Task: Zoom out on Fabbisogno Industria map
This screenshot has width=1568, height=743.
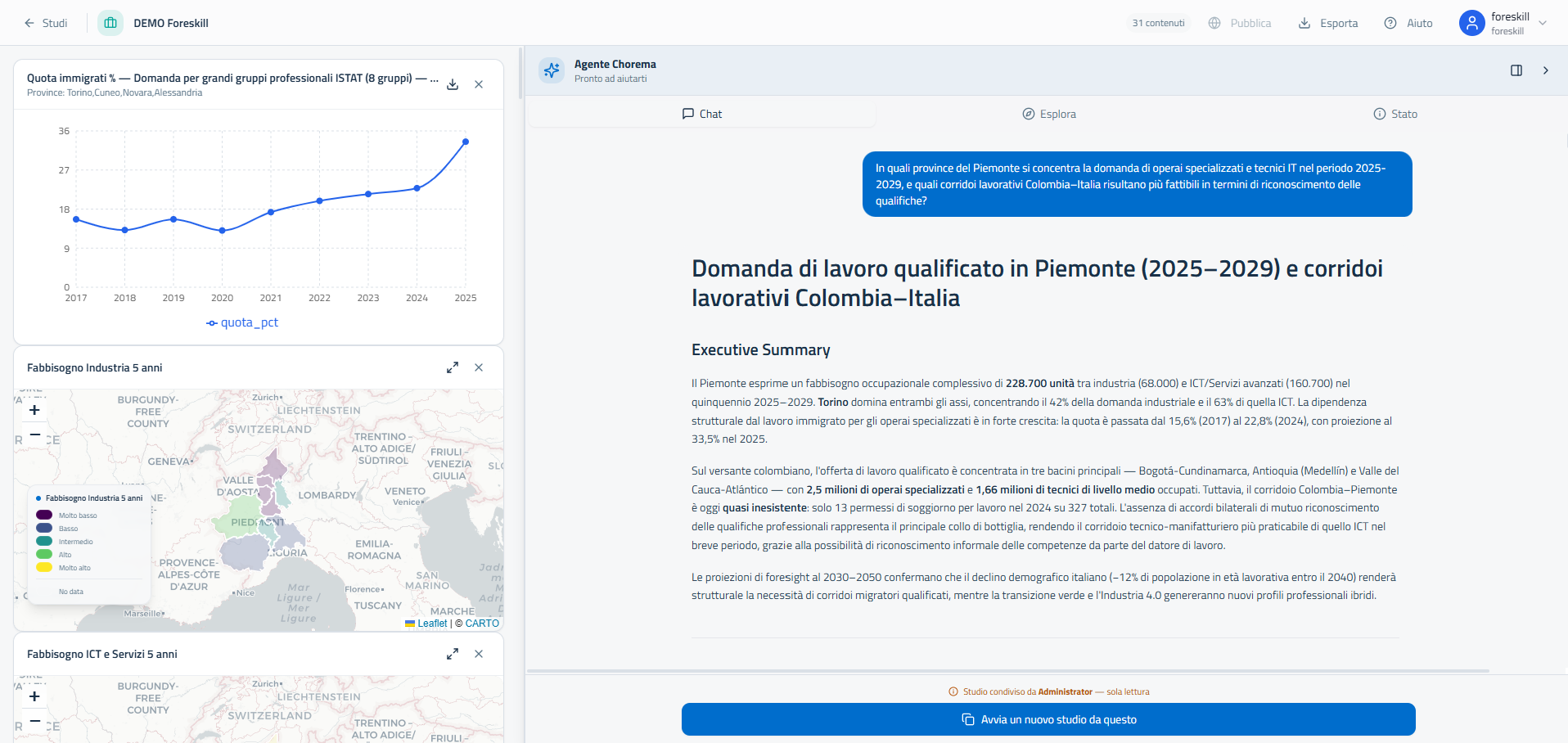Action: pos(34,435)
